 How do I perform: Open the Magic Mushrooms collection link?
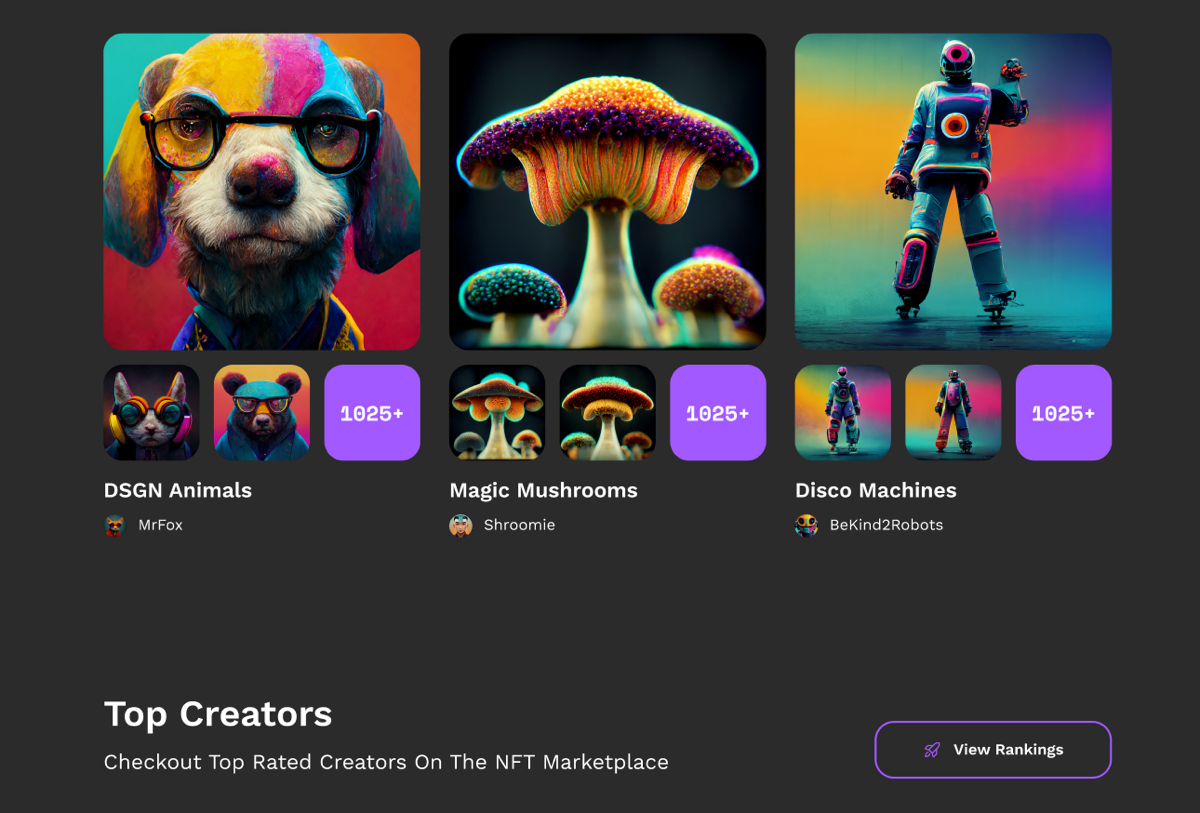click(543, 490)
